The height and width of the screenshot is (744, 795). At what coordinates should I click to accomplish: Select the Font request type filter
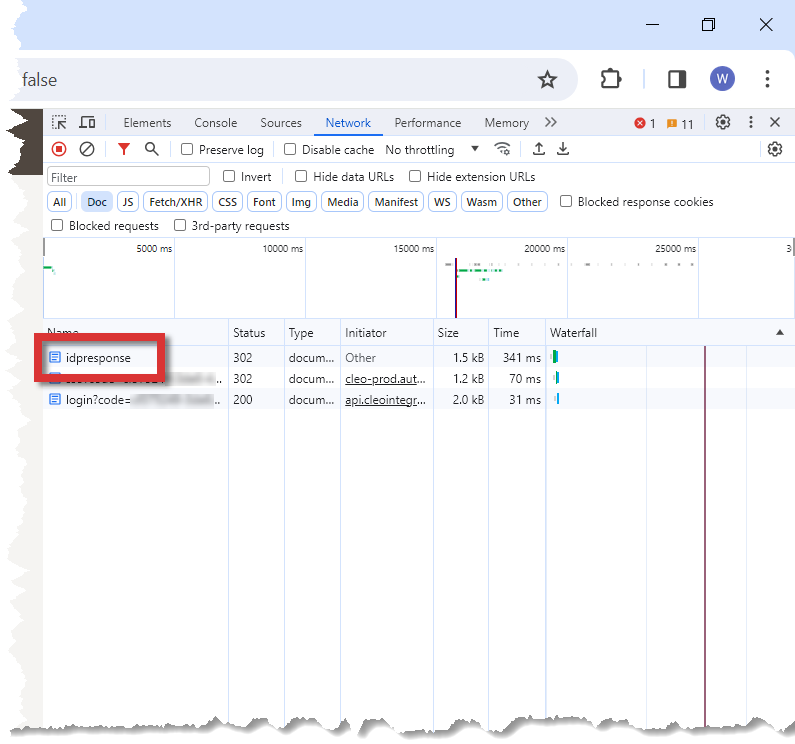tap(264, 202)
